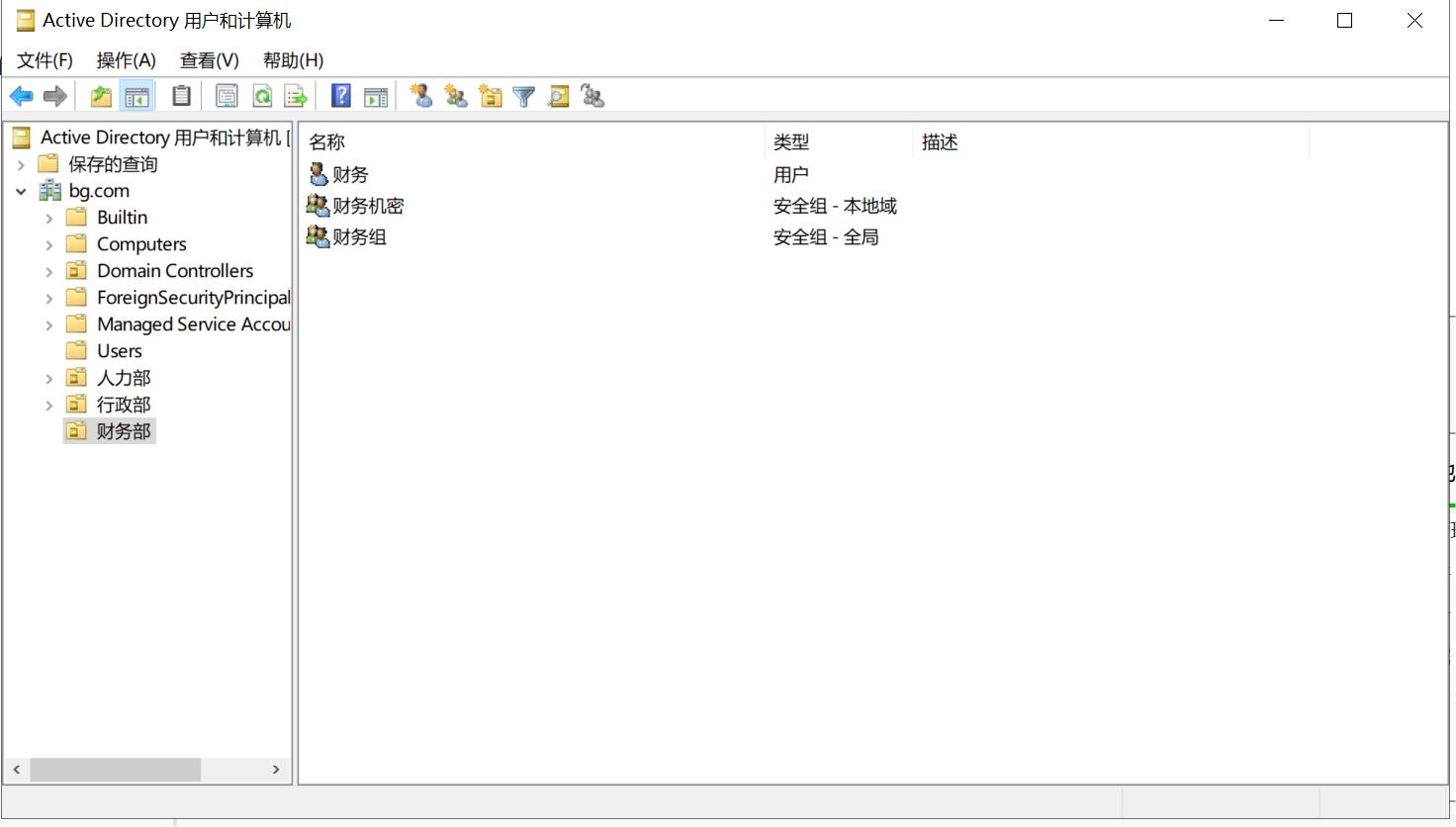
Task: Expand the Domain Controllers node
Action: [49, 271]
